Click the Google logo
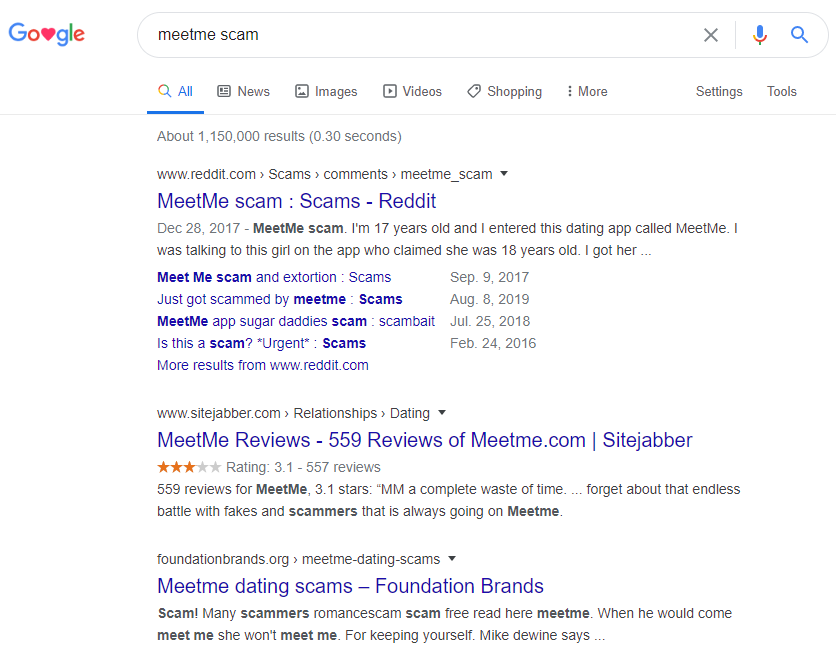The width and height of the screenshot is (836, 652). [46, 34]
